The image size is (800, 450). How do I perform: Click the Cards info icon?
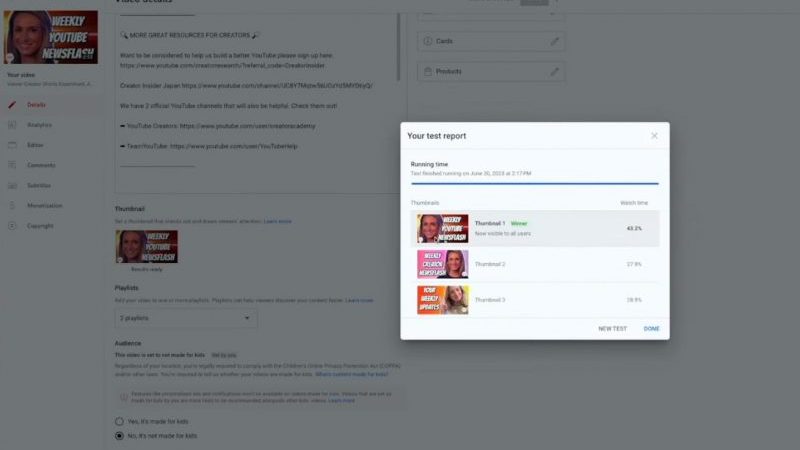pos(428,41)
